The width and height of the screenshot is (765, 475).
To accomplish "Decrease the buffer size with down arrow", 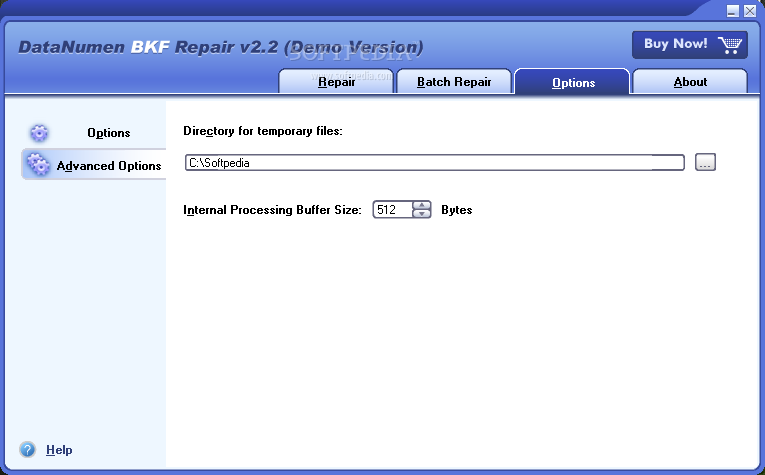I will click(422, 214).
